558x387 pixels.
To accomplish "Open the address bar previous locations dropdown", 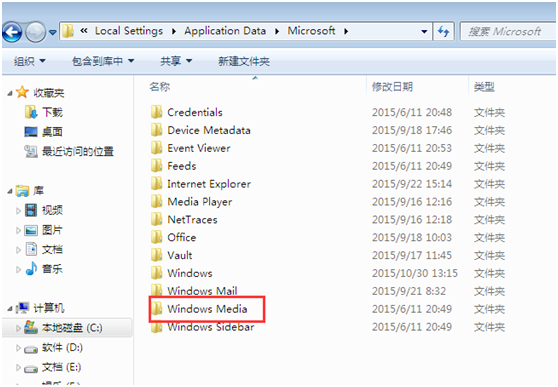I will (424, 32).
